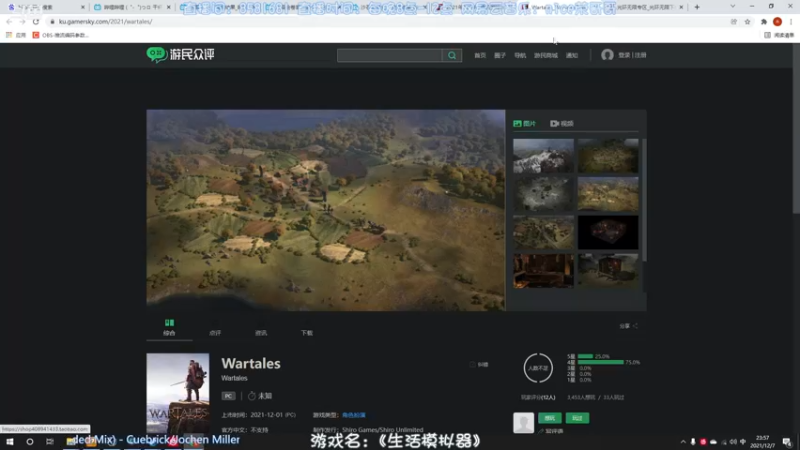Viewport: 800px width, 450px height.
Task: Click the taskbar search circle icon
Action: [x=30, y=441]
